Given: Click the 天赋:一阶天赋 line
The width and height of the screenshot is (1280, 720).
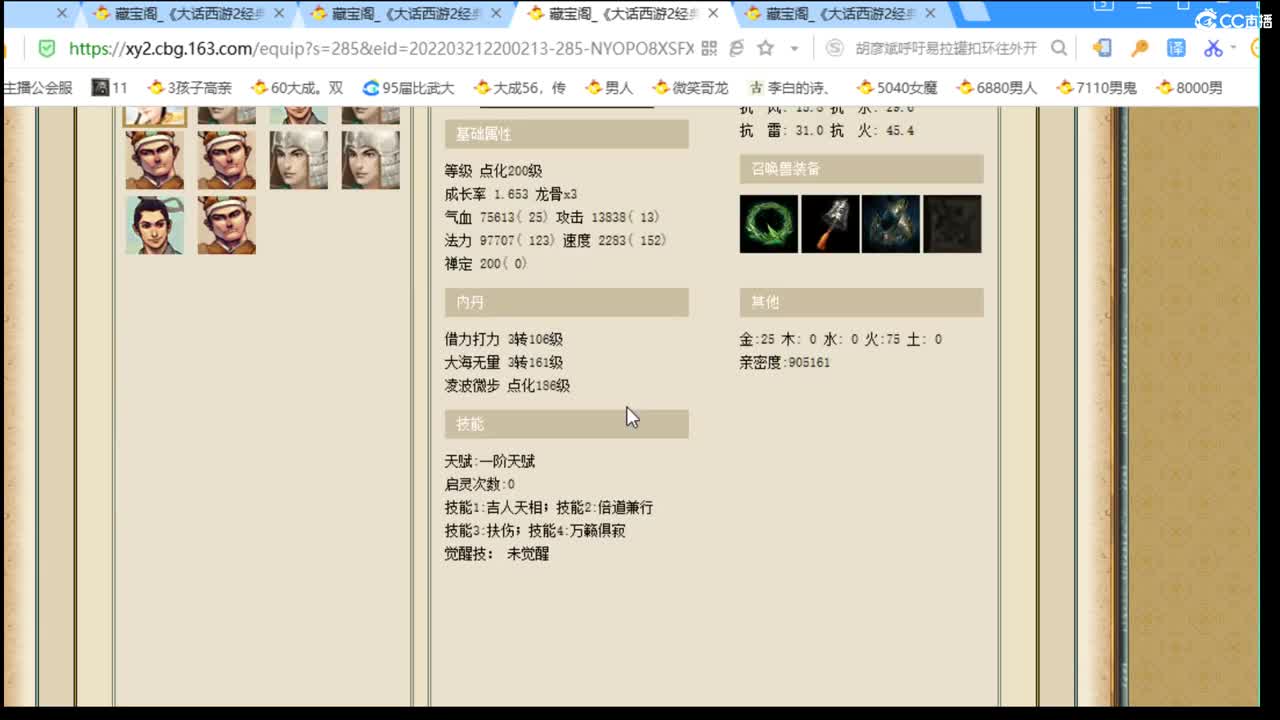Looking at the screenshot, I should click(x=490, y=461).
